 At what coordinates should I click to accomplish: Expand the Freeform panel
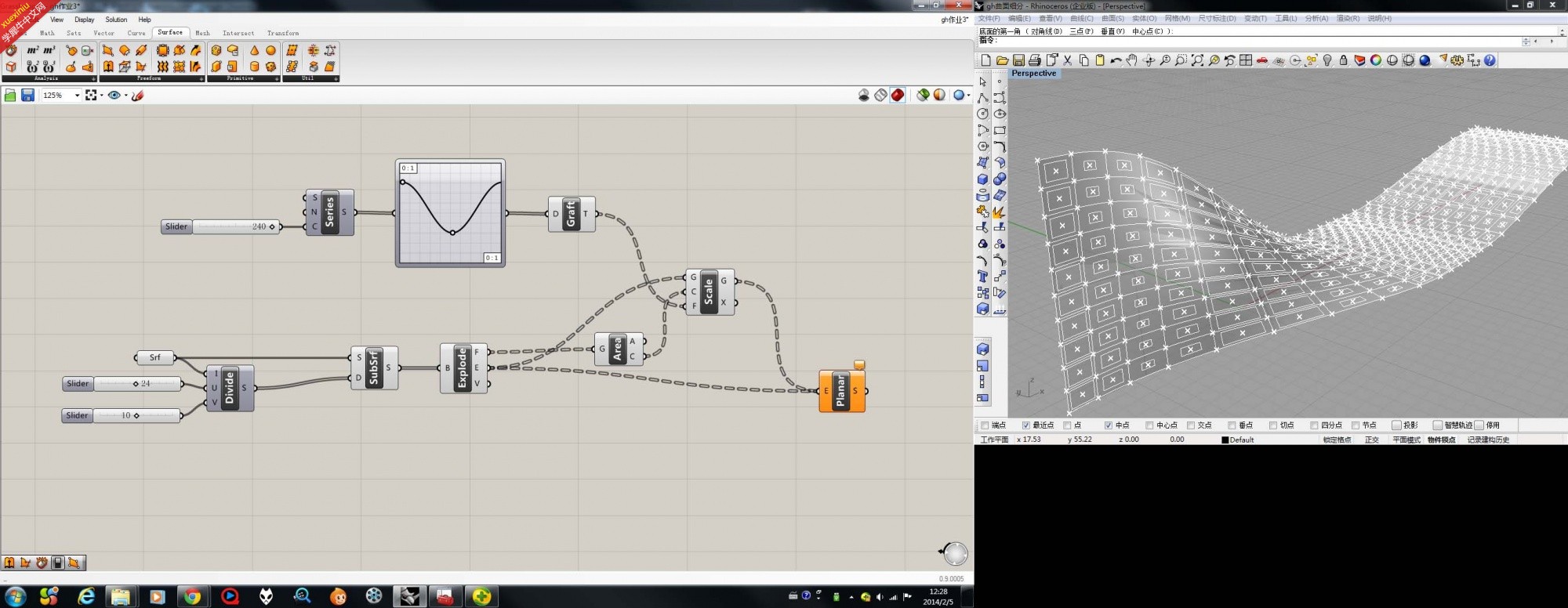tap(201, 79)
